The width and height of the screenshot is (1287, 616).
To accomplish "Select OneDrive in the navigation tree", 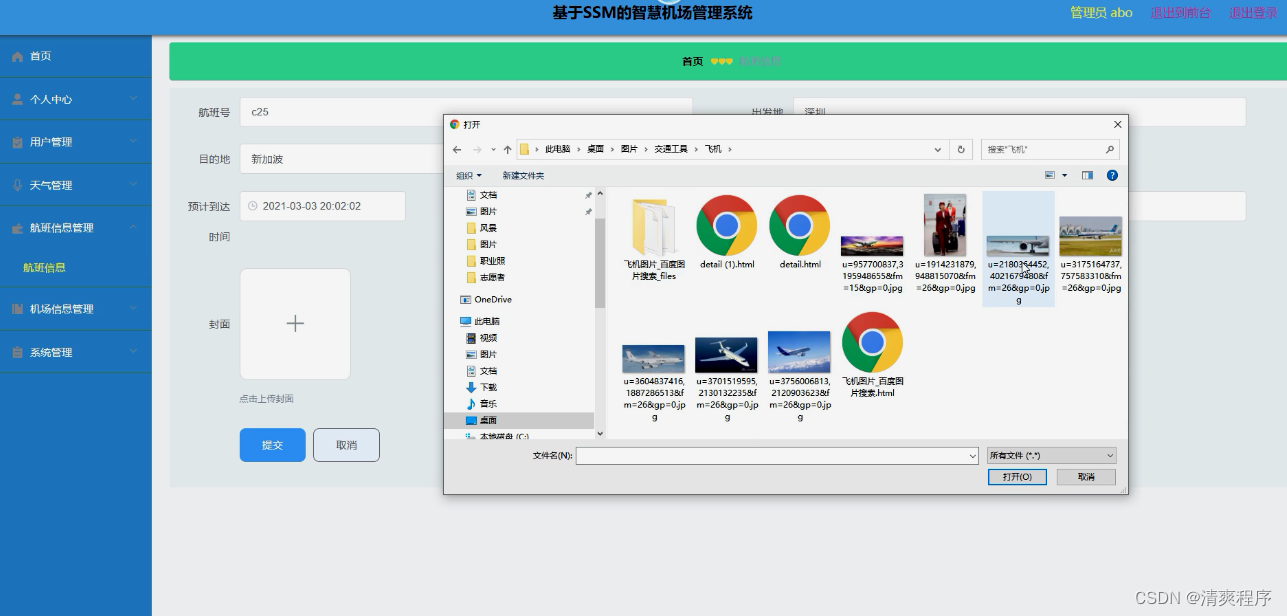I will pos(486,300).
